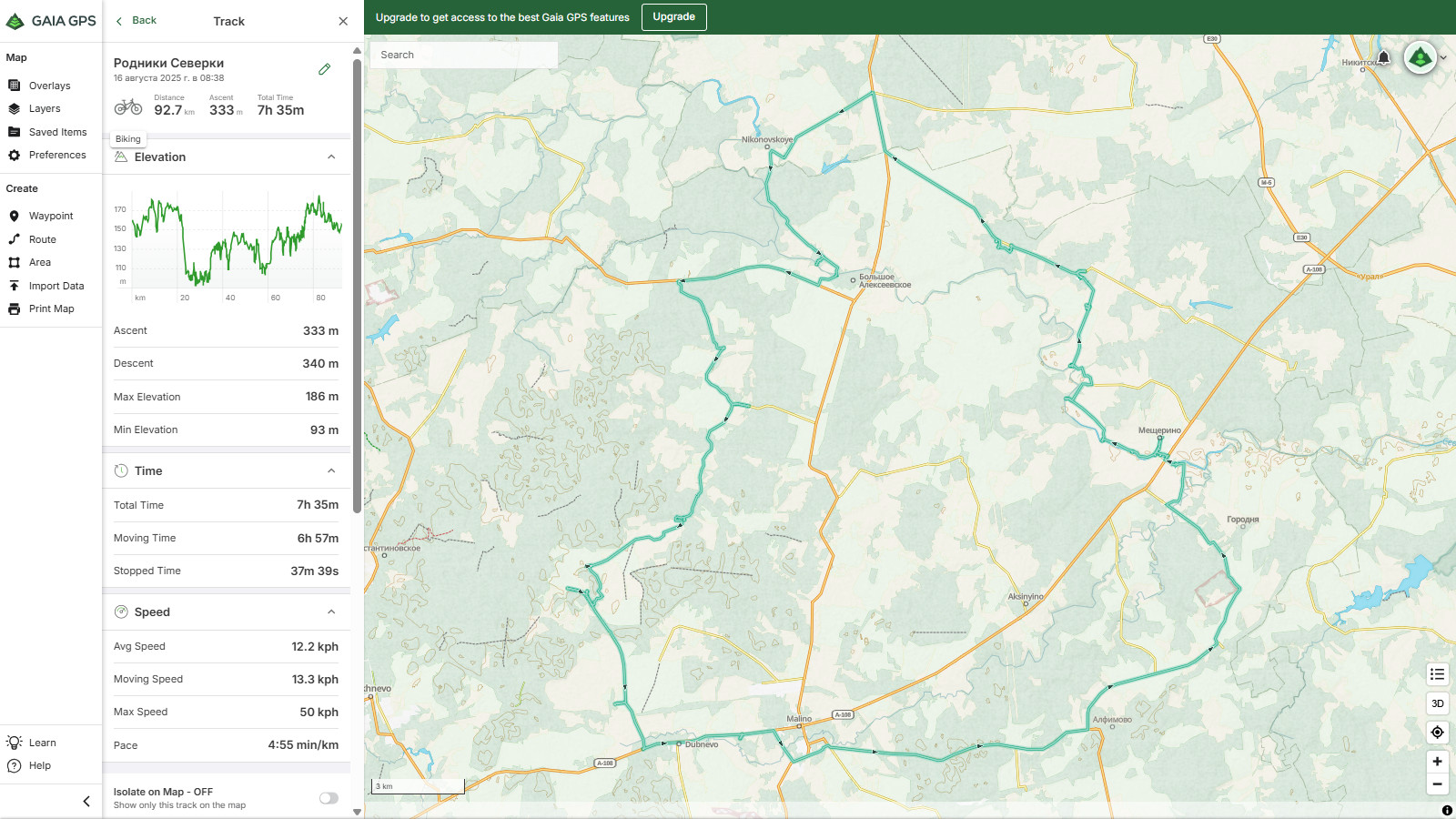Open the account dropdown arrow
The width and height of the screenshot is (1456, 819).
[x=1443, y=58]
